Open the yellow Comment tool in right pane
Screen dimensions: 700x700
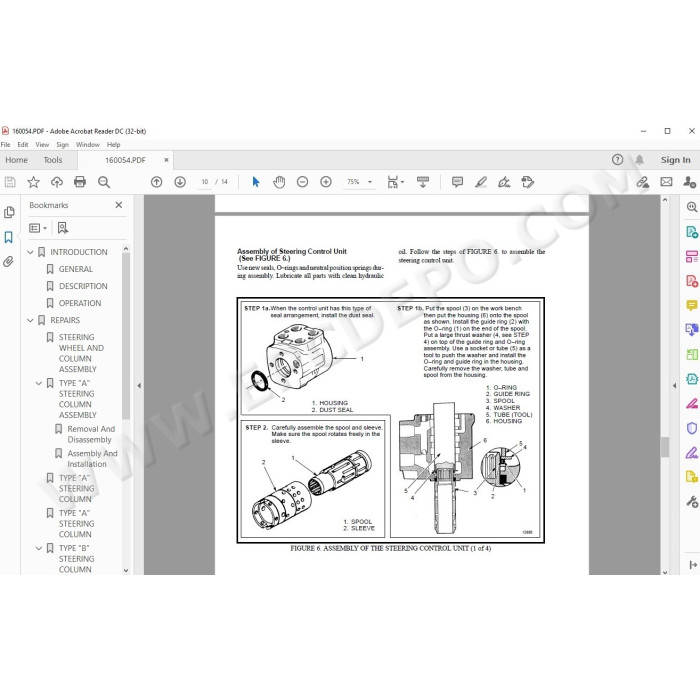(x=692, y=306)
